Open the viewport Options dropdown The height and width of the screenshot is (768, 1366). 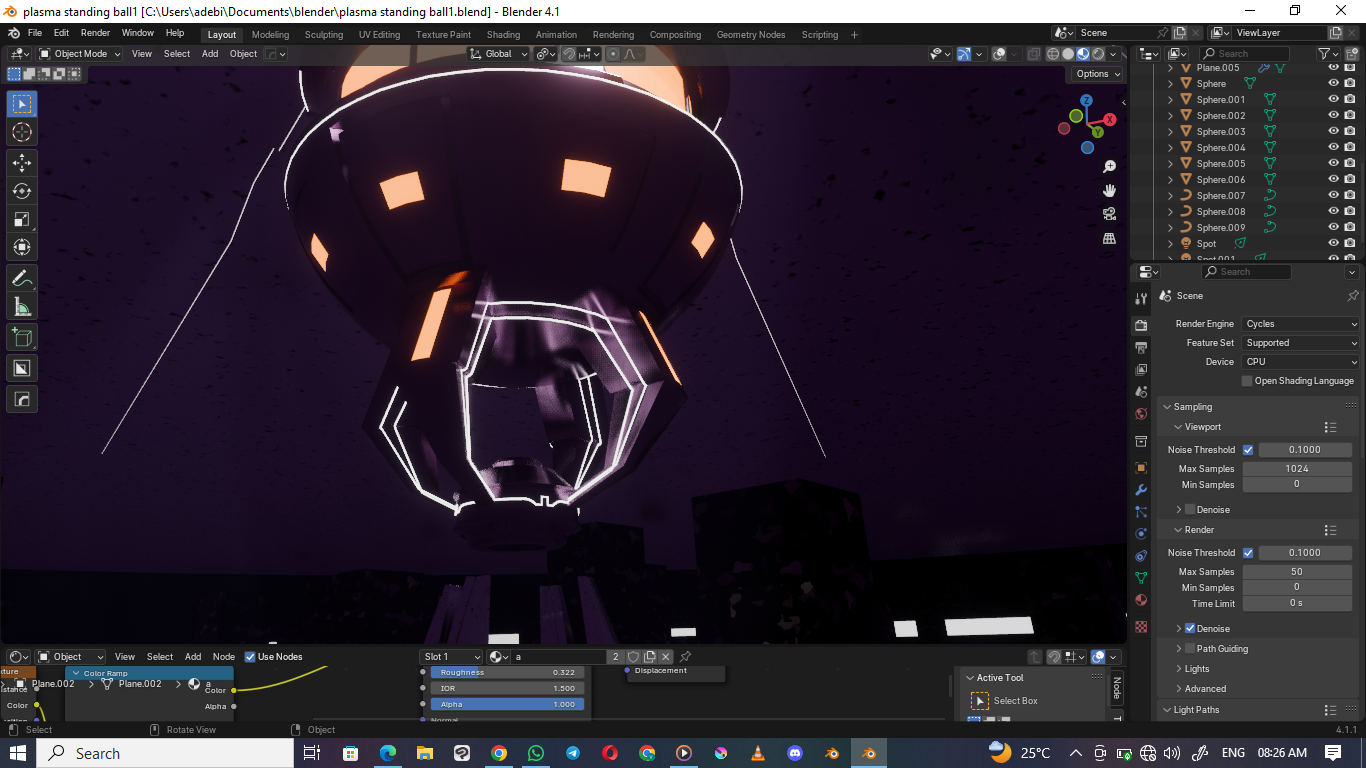tap(1097, 74)
